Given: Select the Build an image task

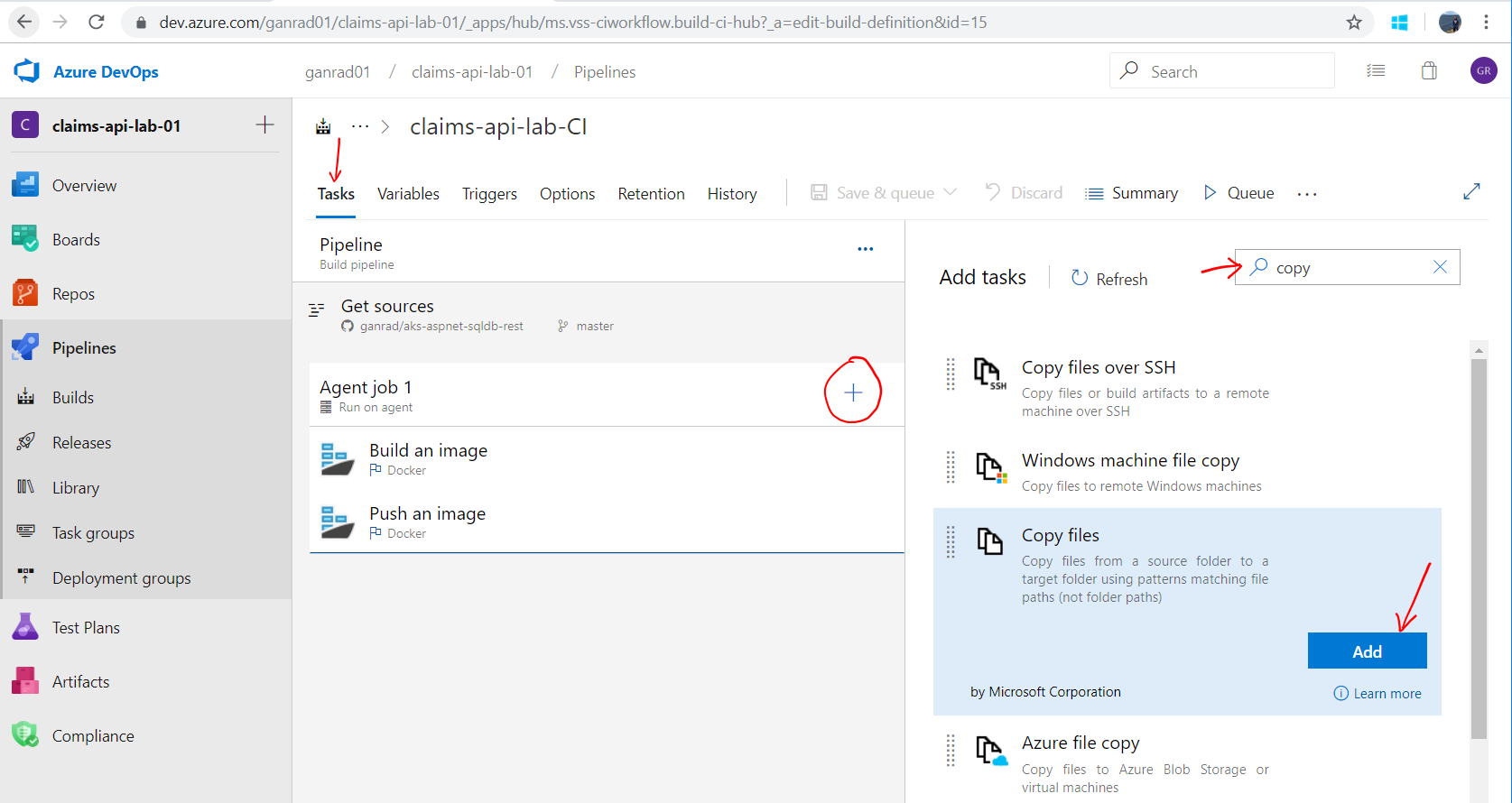Looking at the screenshot, I should [607, 458].
